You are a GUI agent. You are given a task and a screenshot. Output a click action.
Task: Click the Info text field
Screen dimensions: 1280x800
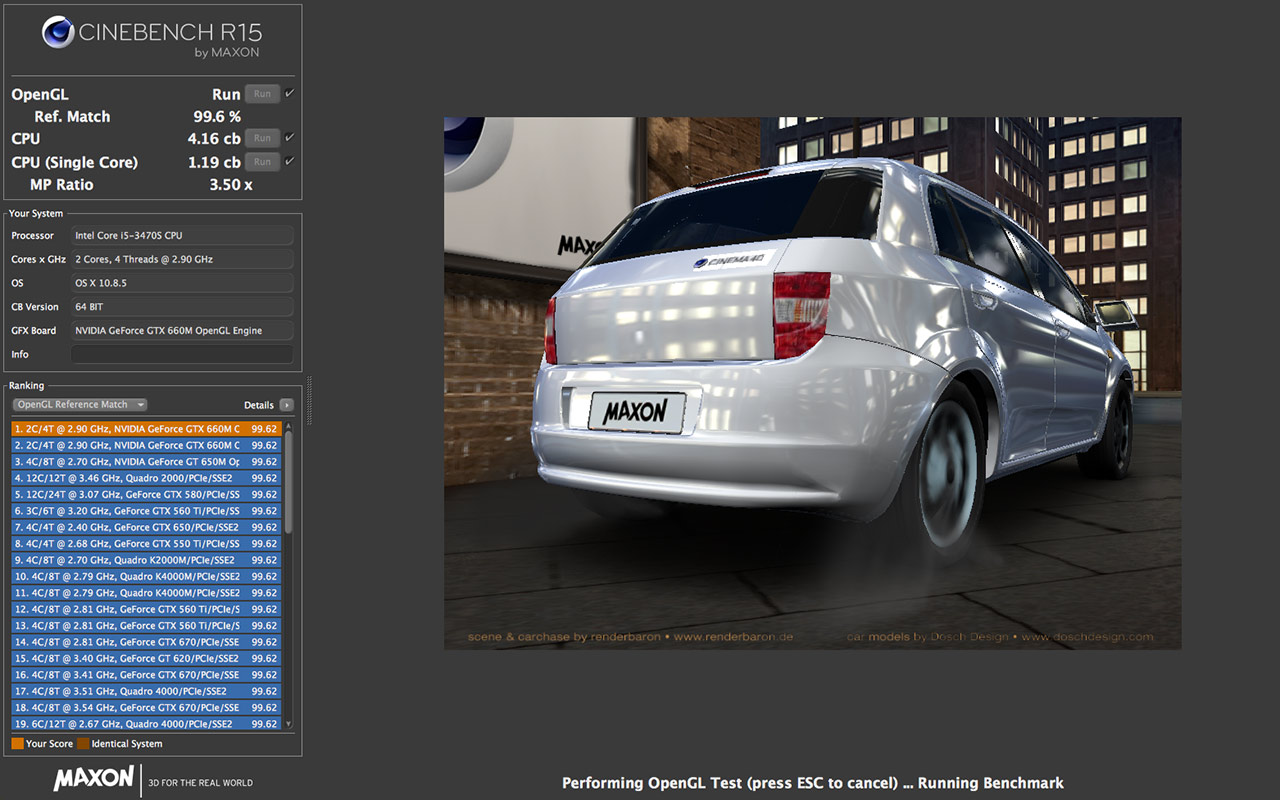[182, 355]
